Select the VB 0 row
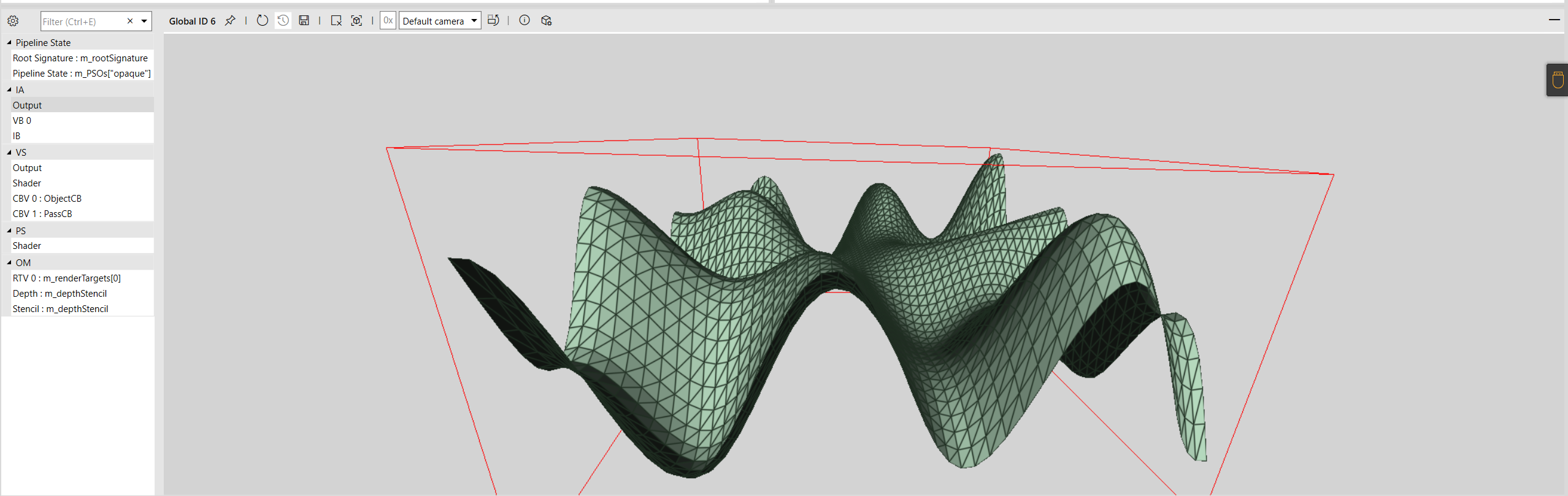Image resolution: width=1568 pixels, height=496 pixels. 82,121
